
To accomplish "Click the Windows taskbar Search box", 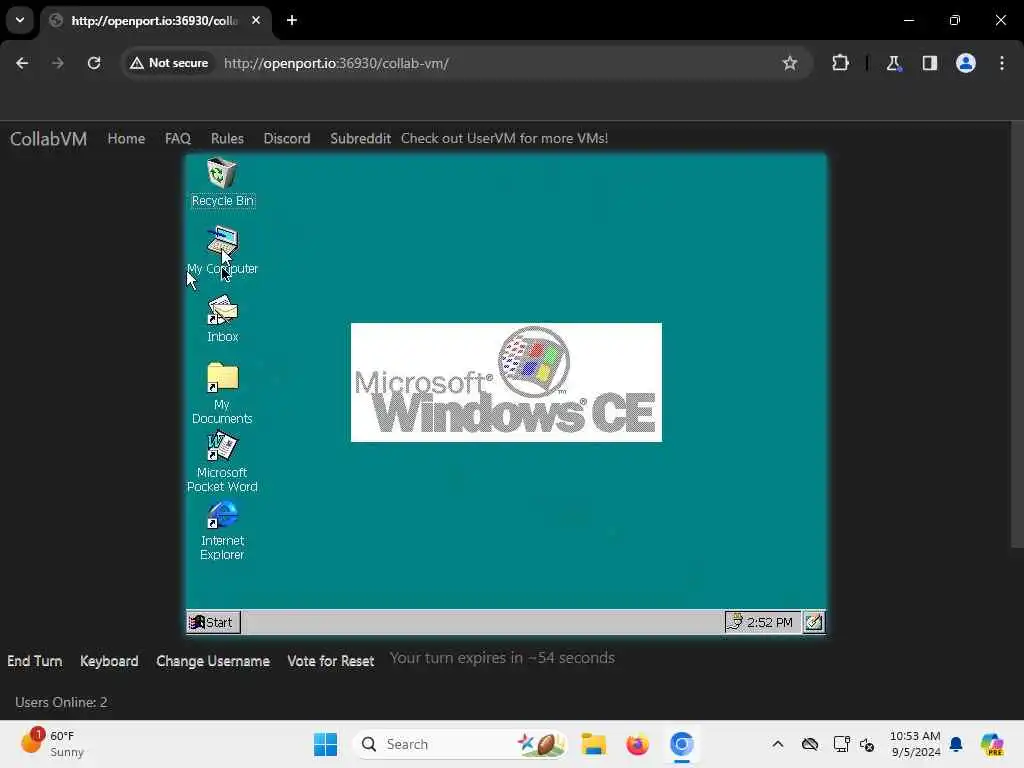I will [460, 744].
